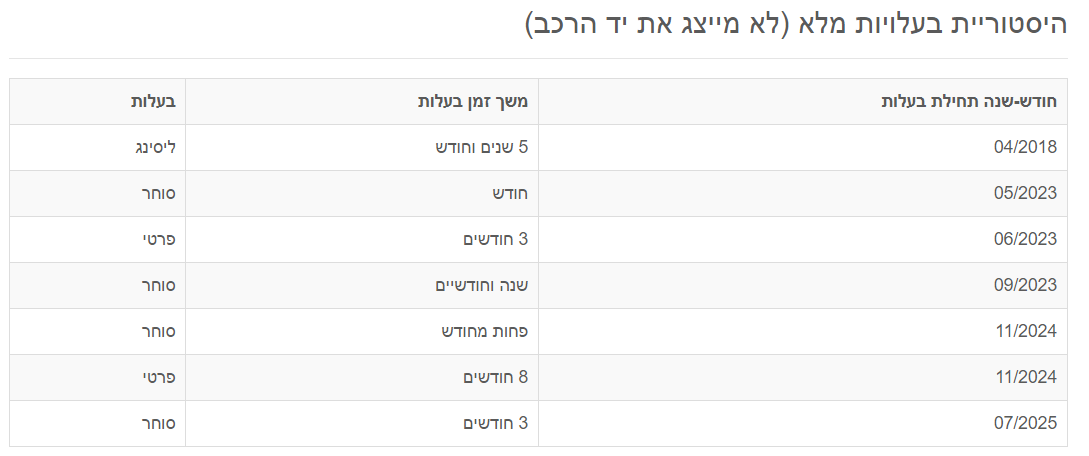Click the פחות מחודש duration cell
Screen dimensions: 1089x456
(x=485, y=332)
